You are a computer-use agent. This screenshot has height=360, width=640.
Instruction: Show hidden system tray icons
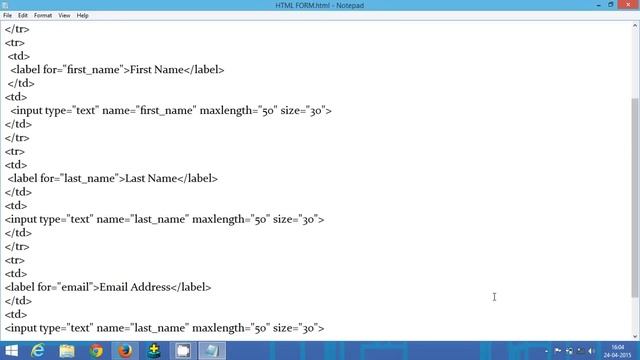click(547, 351)
